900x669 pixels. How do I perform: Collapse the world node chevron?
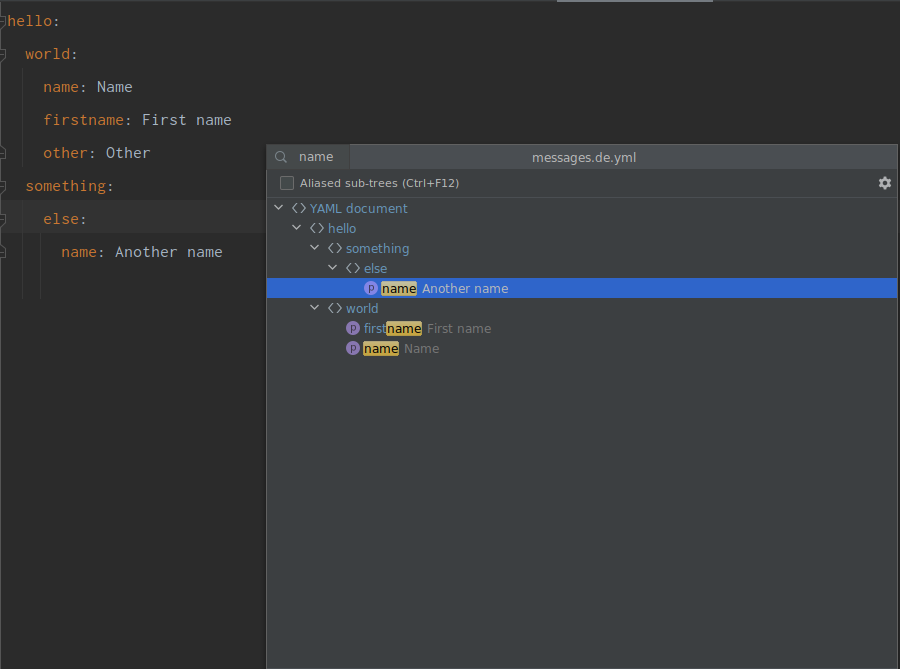(x=315, y=308)
